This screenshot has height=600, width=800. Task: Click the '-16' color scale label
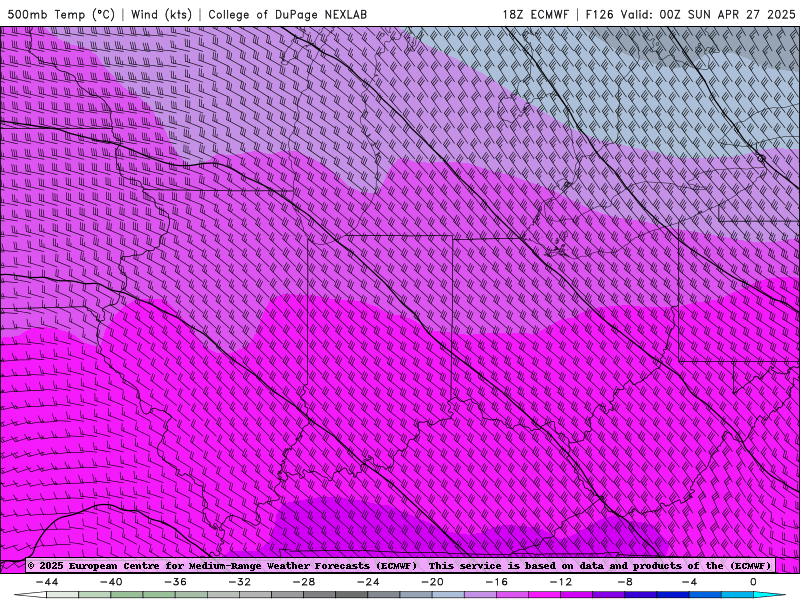[497, 582]
